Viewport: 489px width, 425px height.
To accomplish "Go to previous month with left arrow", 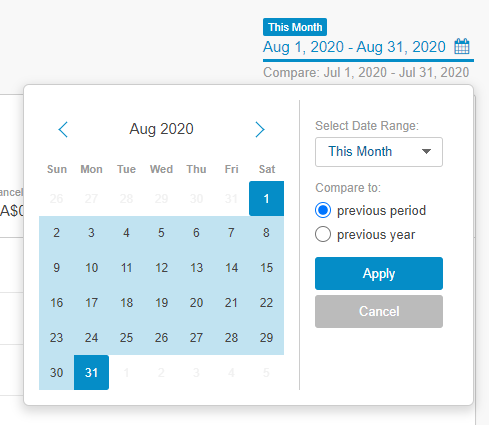I will coord(63,129).
